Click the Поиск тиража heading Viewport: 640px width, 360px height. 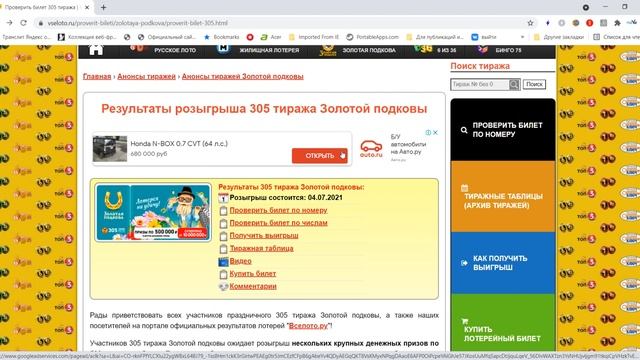pyautogui.click(x=480, y=66)
